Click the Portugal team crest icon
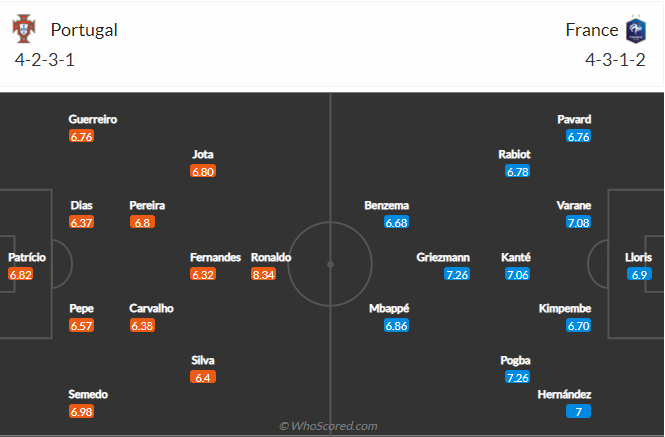The image size is (665, 437). click(24, 29)
